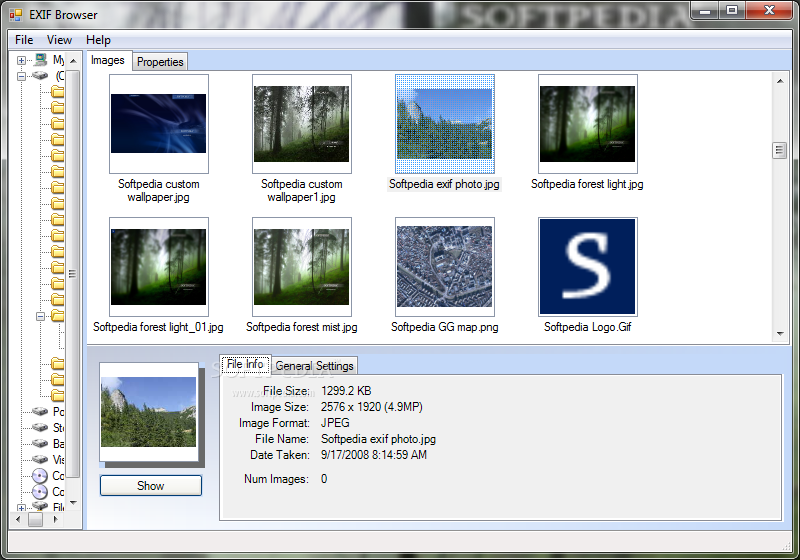Image resolution: width=800 pixels, height=560 pixels.
Task: Click the Show button
Action: click(x=151, y=486)
